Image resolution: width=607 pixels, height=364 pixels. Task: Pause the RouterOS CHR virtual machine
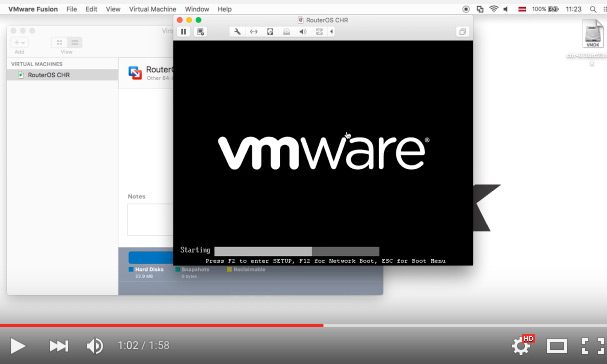pos(183,32)
